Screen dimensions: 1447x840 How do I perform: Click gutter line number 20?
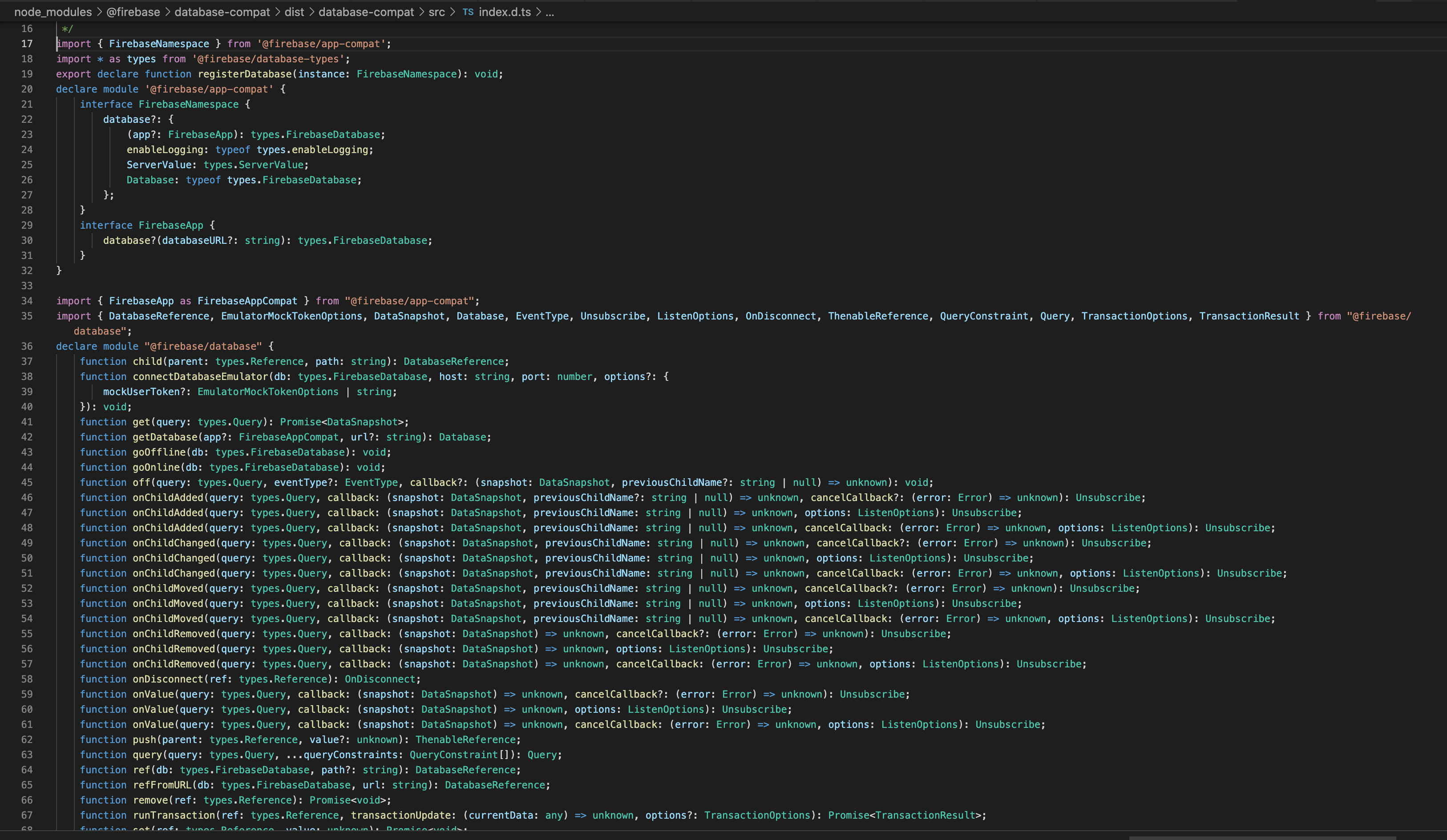tap(27, 89)
